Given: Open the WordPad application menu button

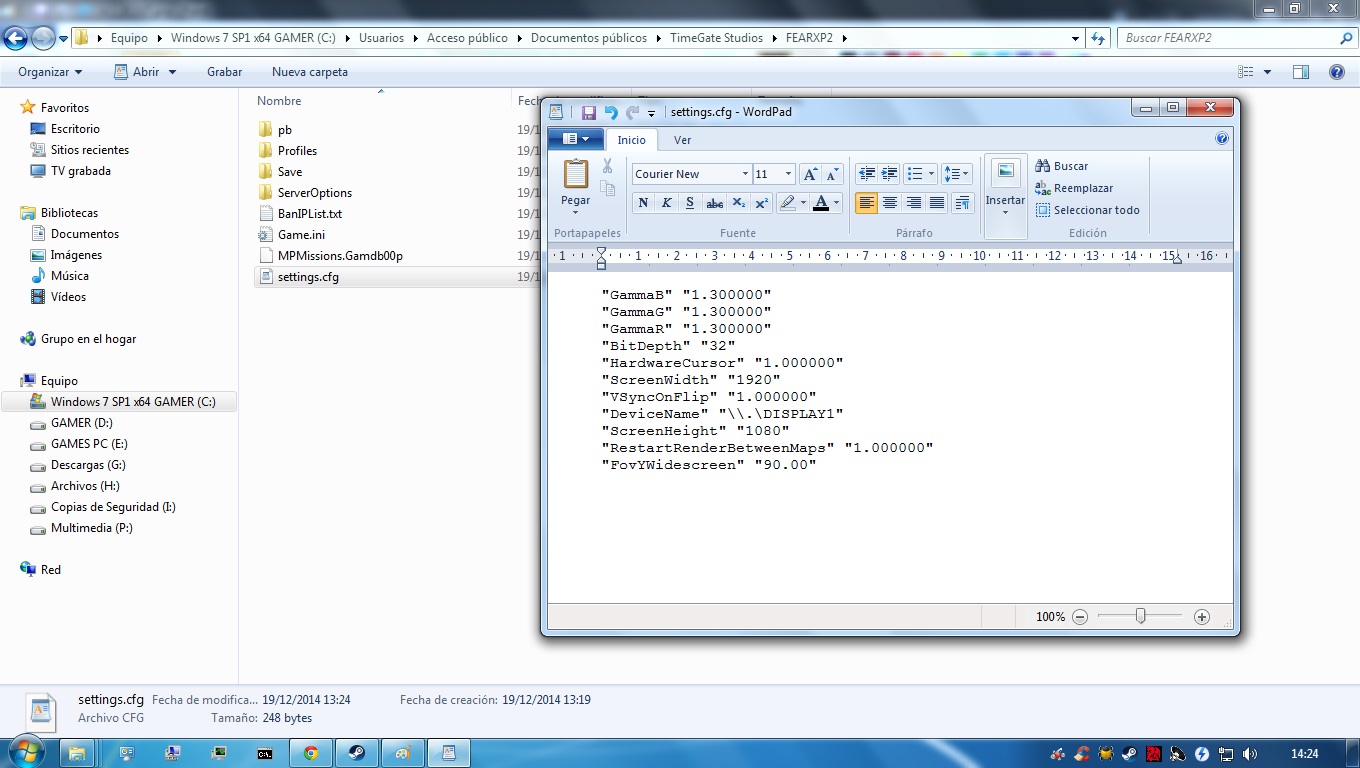Looking at the screenshot, I should point(575,139).
